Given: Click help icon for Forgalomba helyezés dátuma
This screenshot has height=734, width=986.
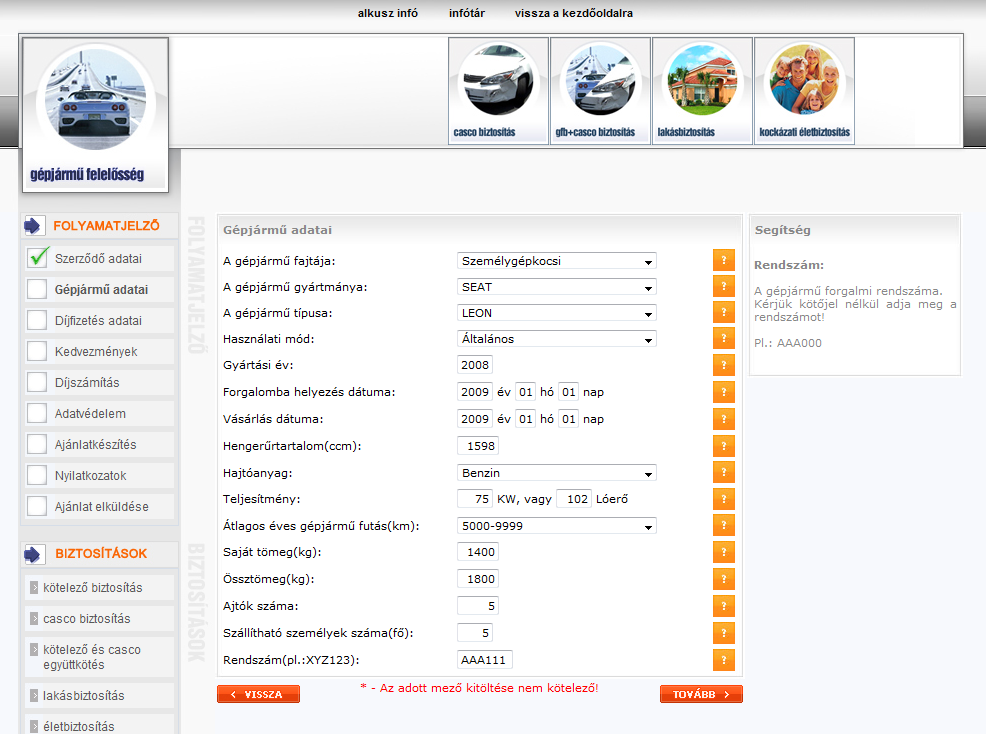Looking at the screenshot, I should coord(724,392).
